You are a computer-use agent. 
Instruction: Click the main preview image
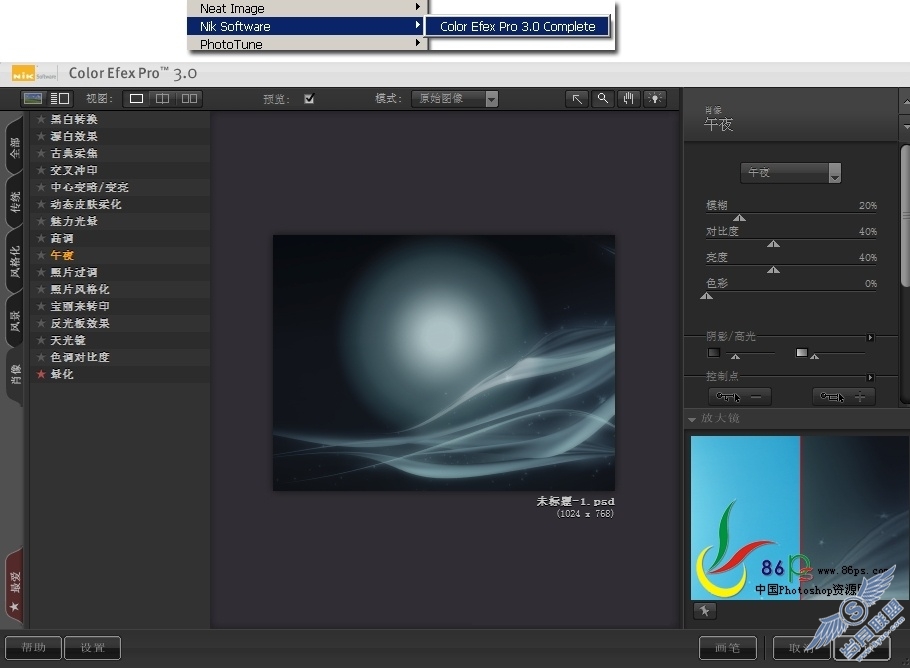click(x=444, y=363)
